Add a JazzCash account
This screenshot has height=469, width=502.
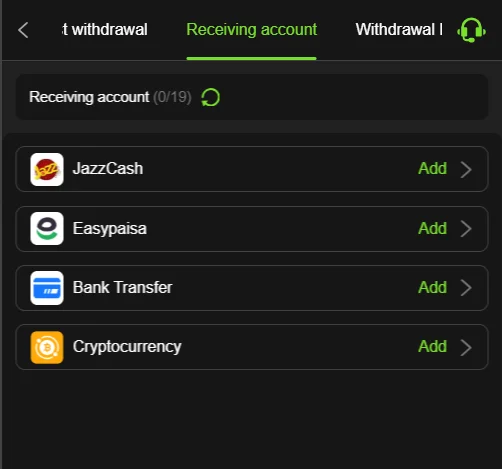coord(432,168)
